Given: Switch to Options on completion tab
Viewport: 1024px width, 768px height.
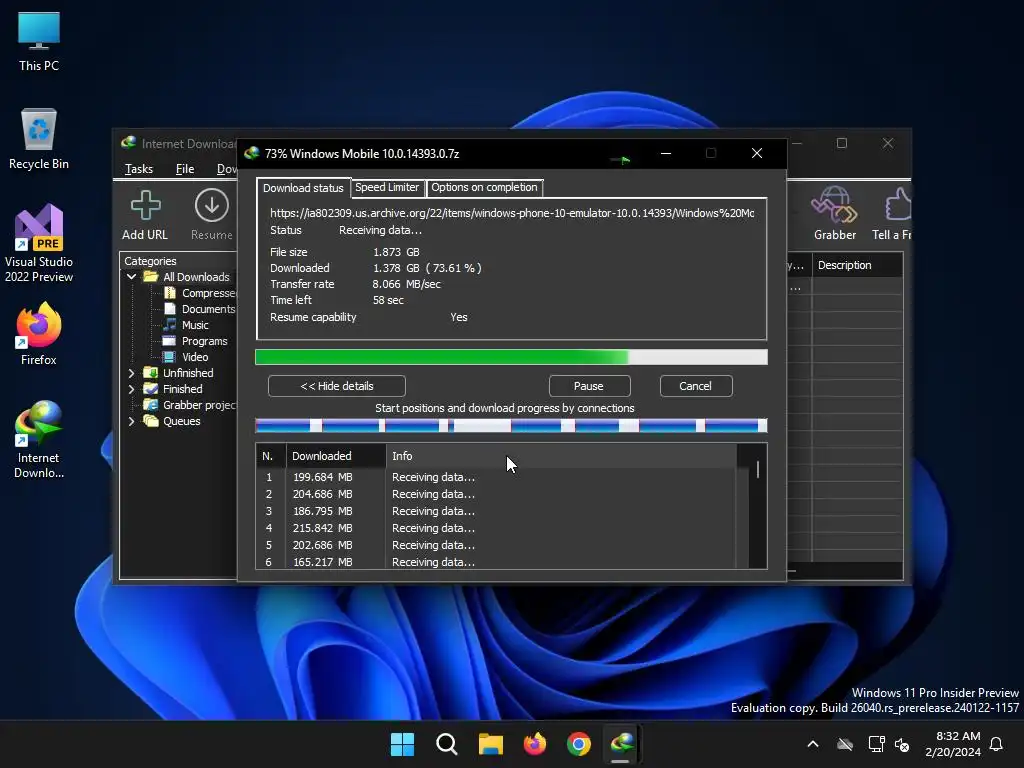Looking at the screenshot, I should [x=484, y=187].
